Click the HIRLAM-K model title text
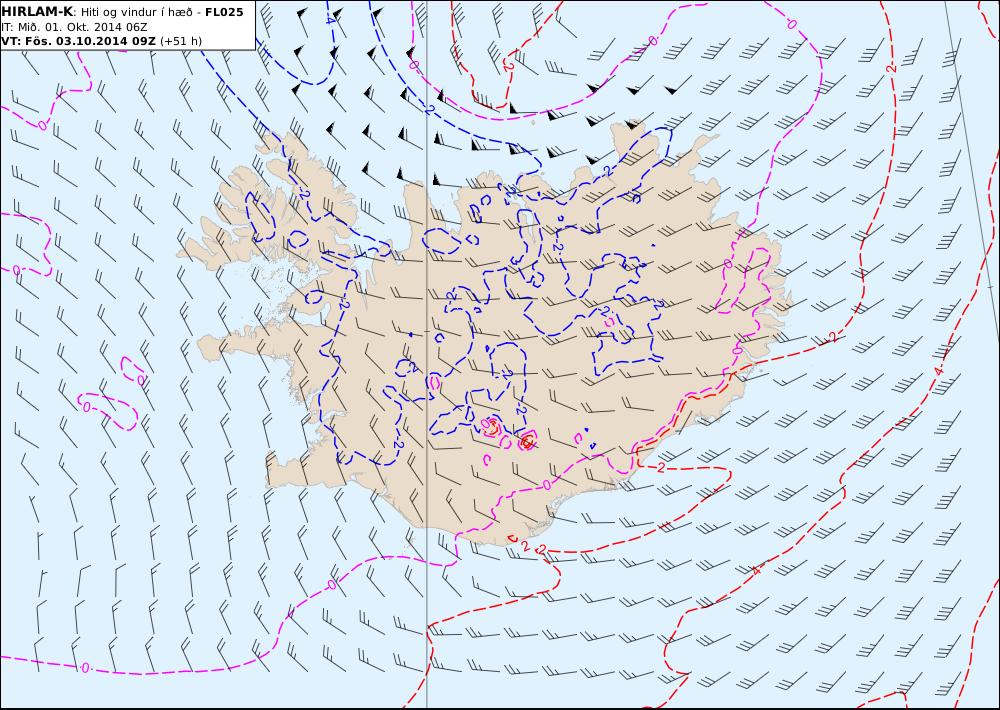 tap(38, 12)
